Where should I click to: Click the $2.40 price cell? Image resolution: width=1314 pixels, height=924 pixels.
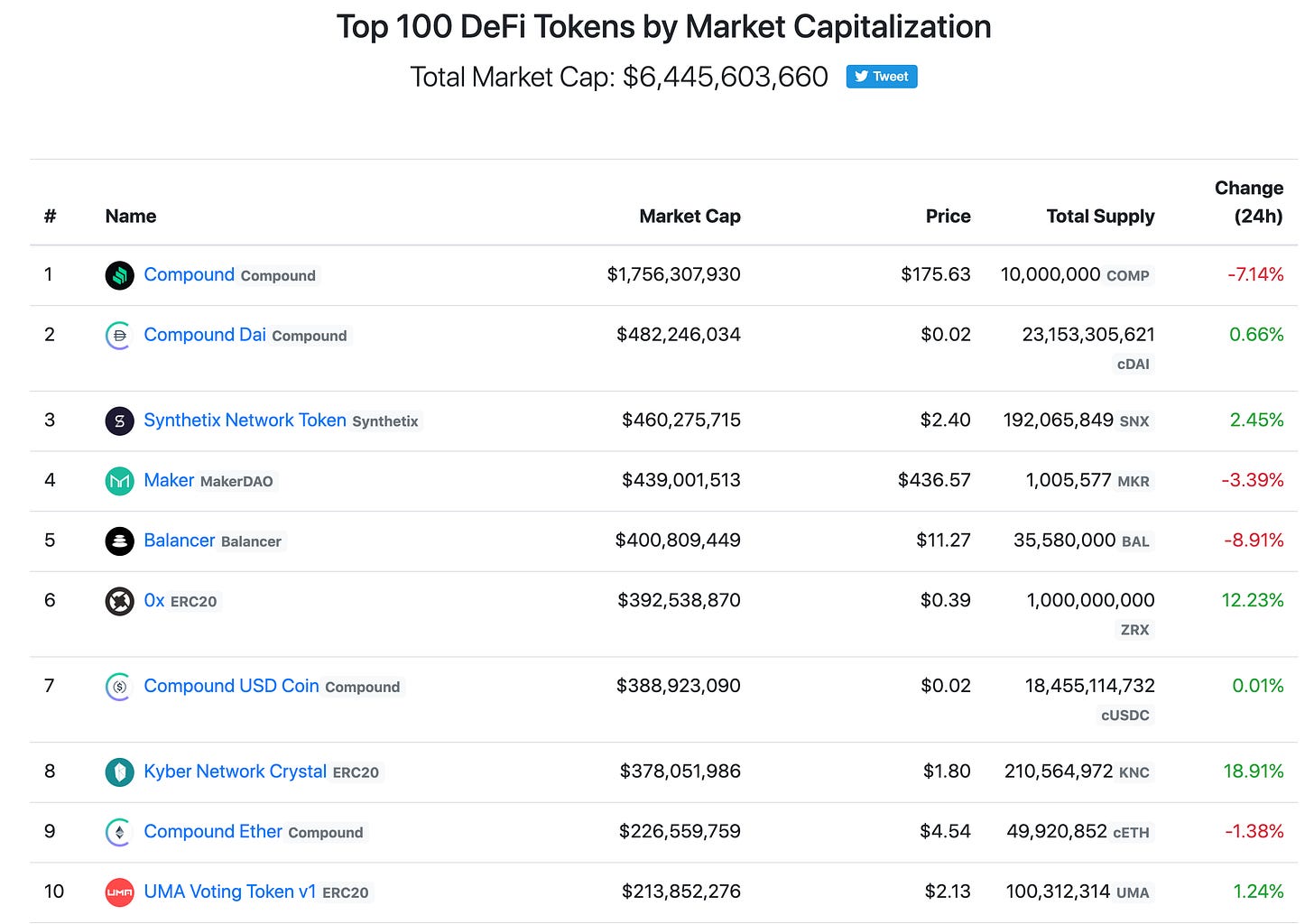[x=945, y=420]
